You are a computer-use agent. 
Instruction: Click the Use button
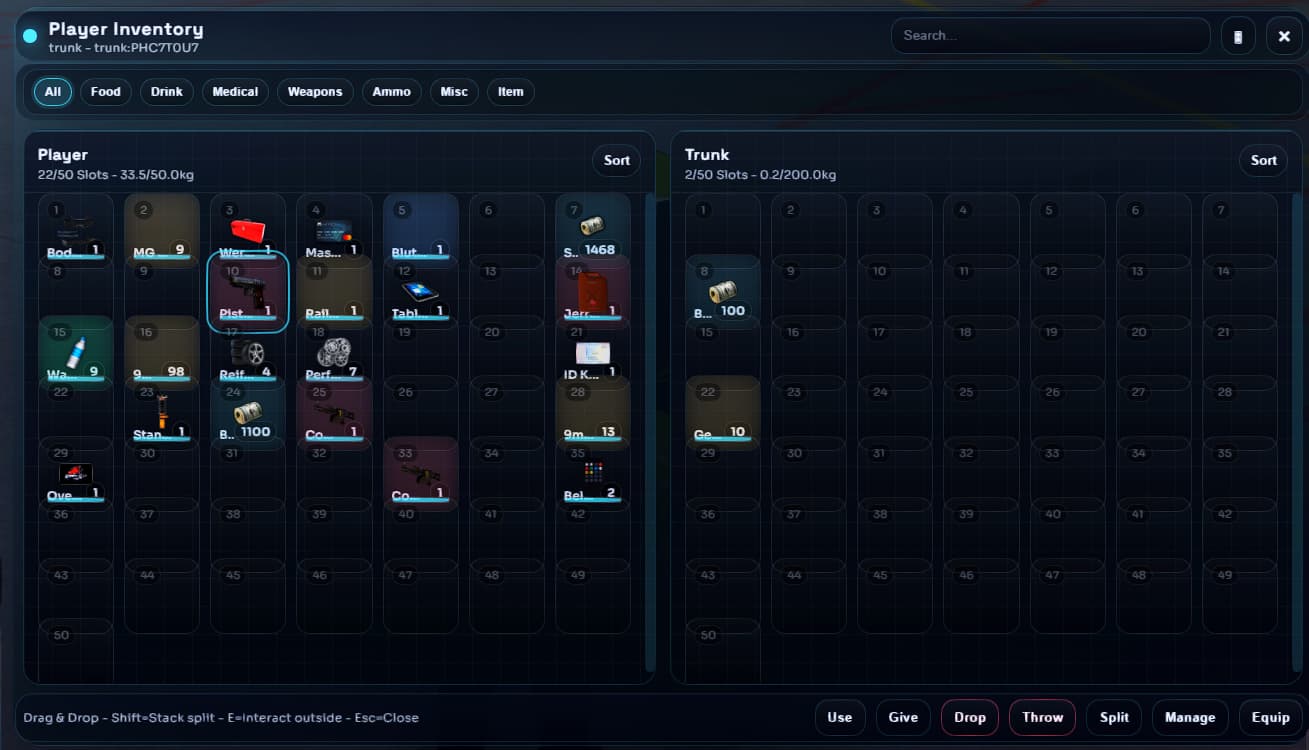[x=840, y=717]
